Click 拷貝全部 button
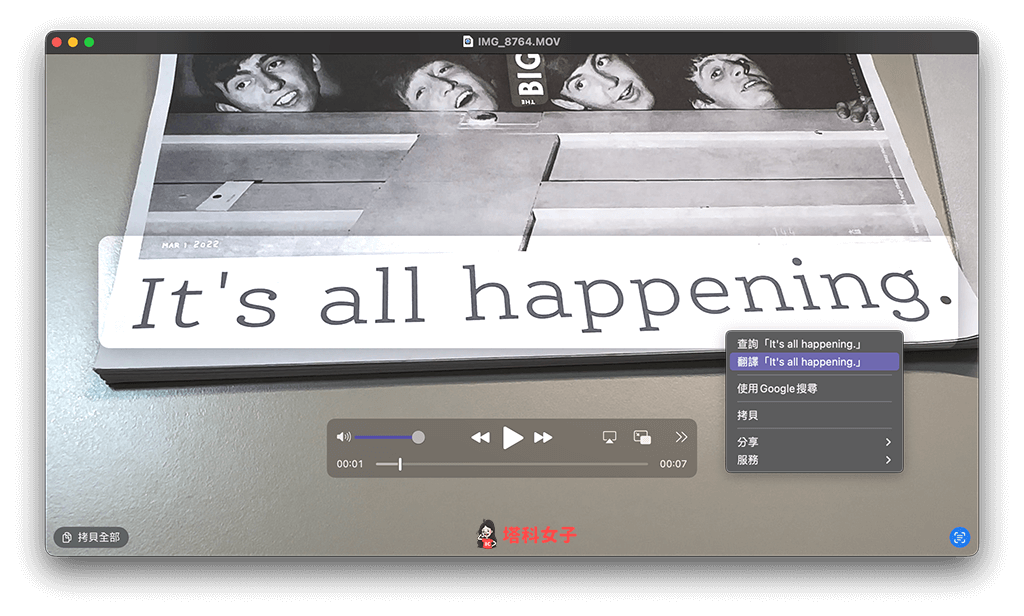1024x616 pixels. [x=91, y=537]
